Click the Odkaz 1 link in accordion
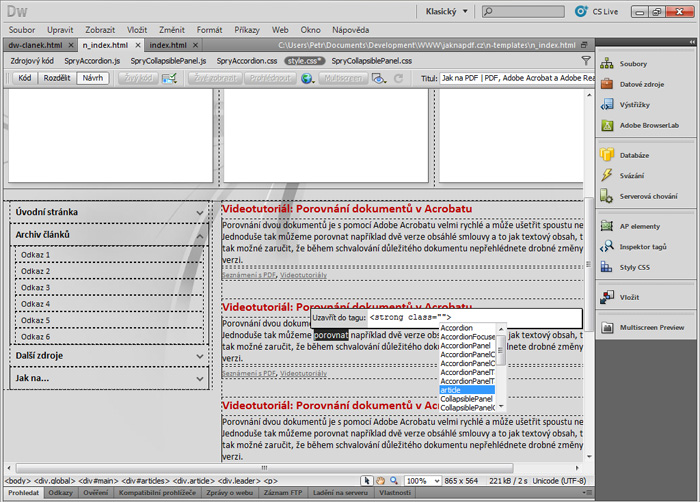This screenshot has height=502, width=700. [x=36, y=255]
